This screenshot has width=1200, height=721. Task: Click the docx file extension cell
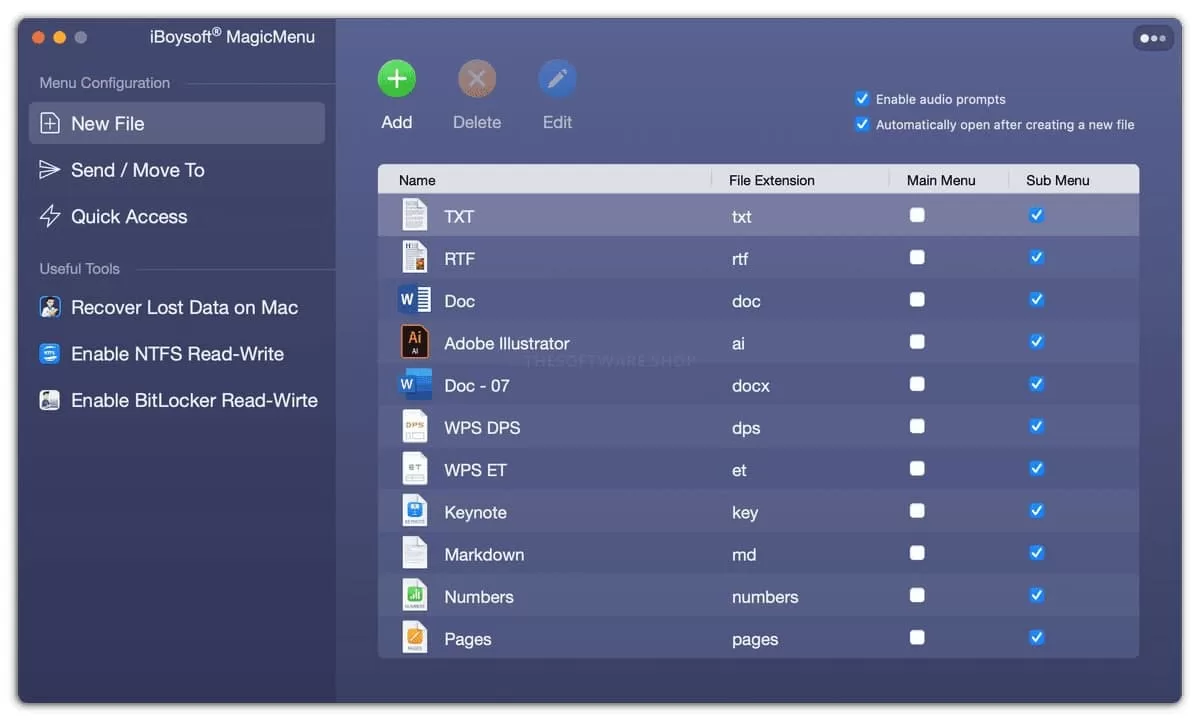(751, 386)
